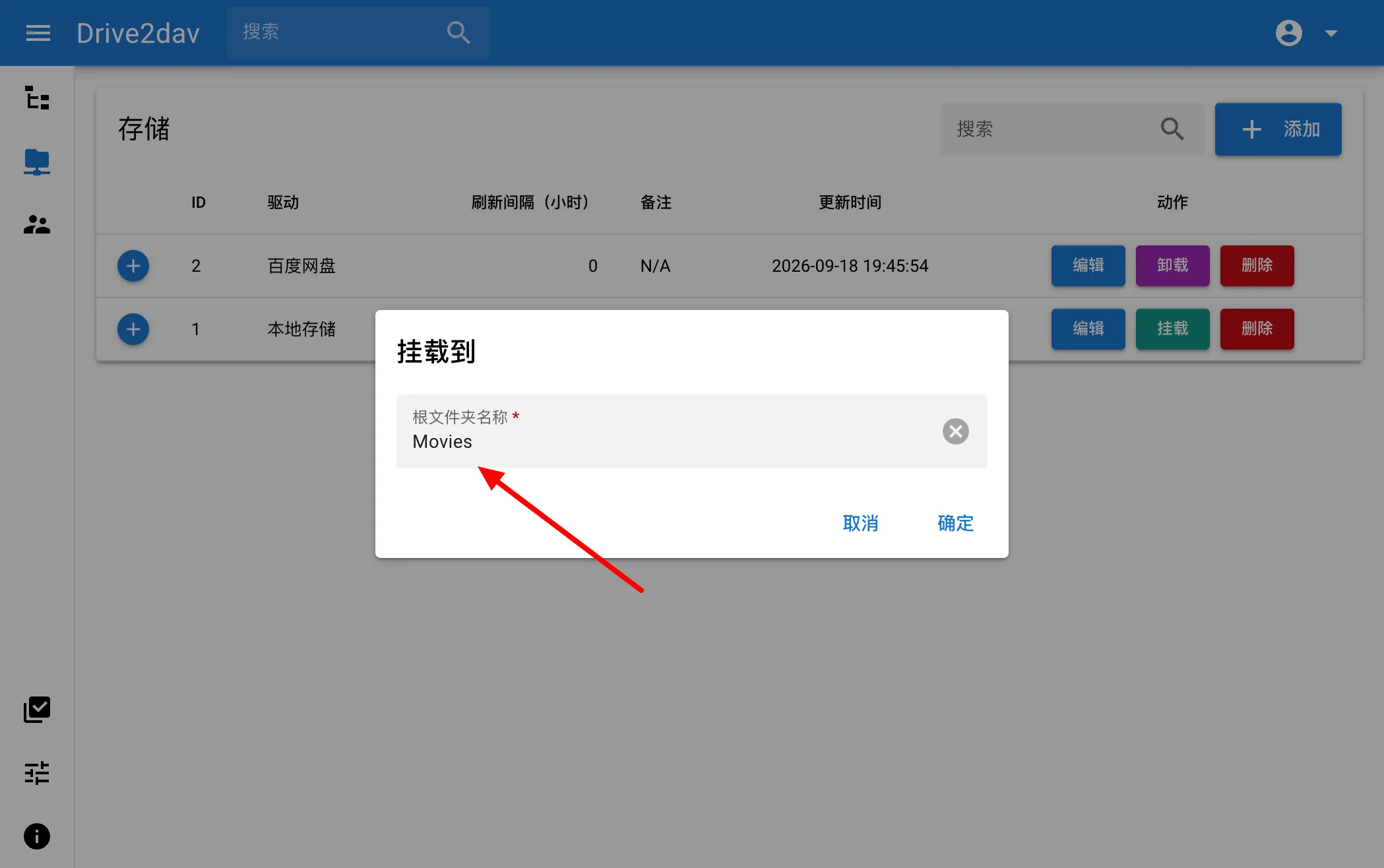Open the users sidebar icon

point(37,225)
